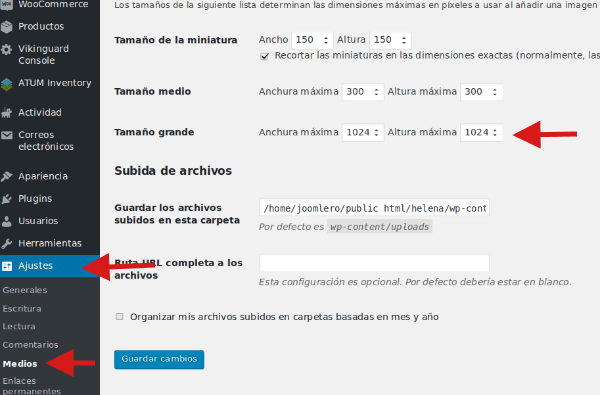
Task: Open the Apariencia menu item
Action: pyautogui.click(x=43, y=176)
